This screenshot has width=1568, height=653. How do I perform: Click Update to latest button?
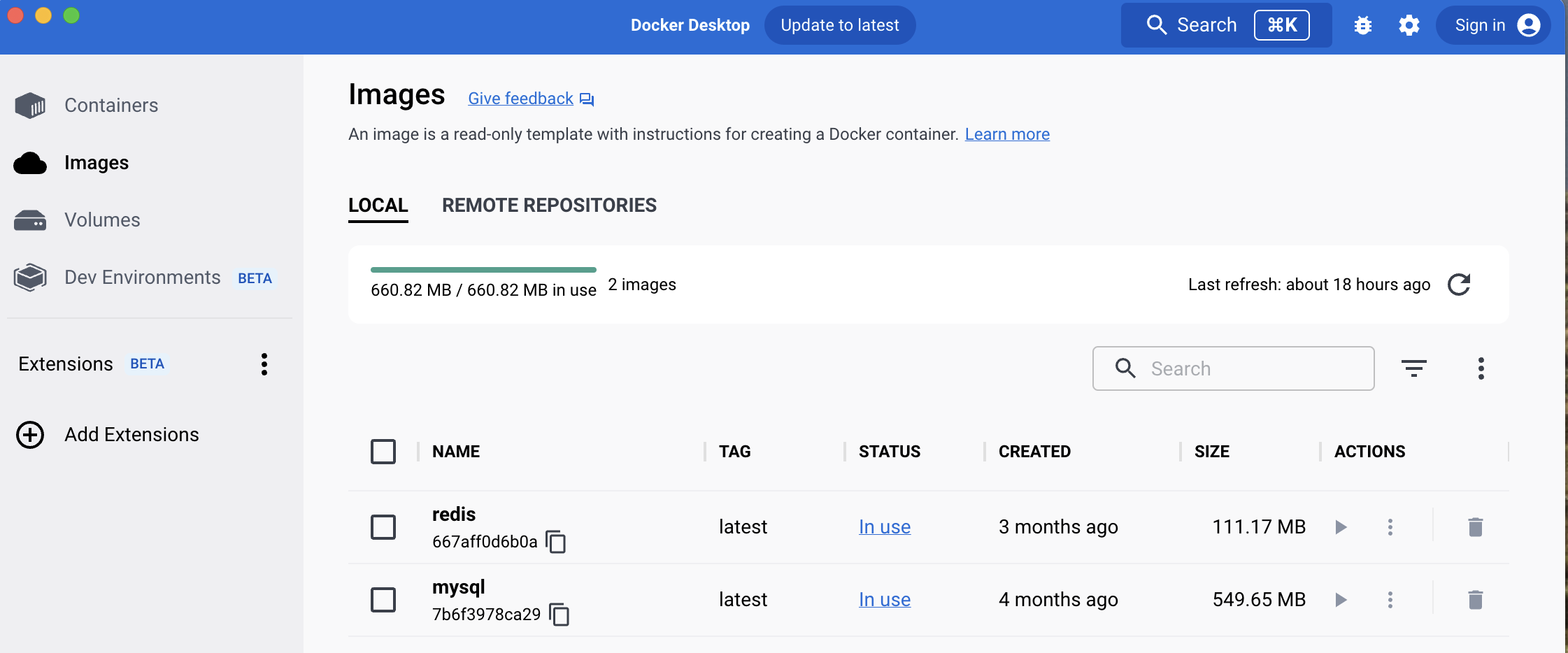[840, 25]
